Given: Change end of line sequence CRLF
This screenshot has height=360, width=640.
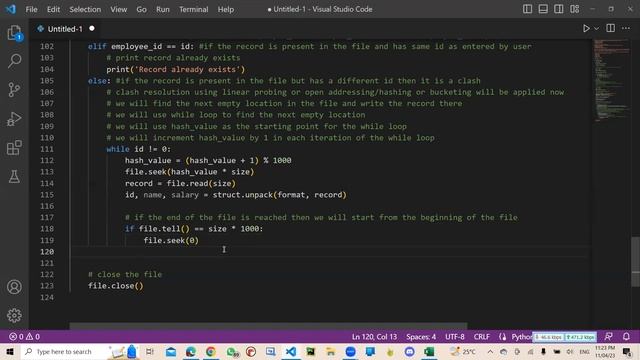Looking at the screenshot, I should pos(482,337).
